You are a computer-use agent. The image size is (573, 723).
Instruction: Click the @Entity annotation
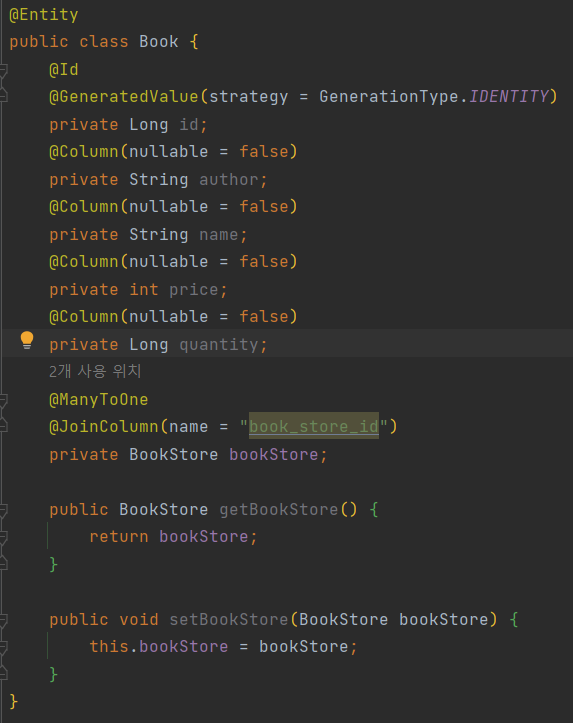click(44, 15)
